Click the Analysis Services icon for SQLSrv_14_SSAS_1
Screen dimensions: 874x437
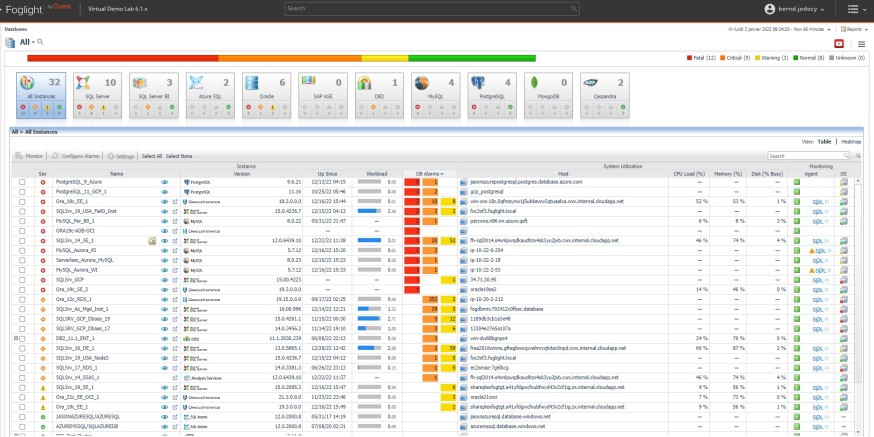click(187, 378)
